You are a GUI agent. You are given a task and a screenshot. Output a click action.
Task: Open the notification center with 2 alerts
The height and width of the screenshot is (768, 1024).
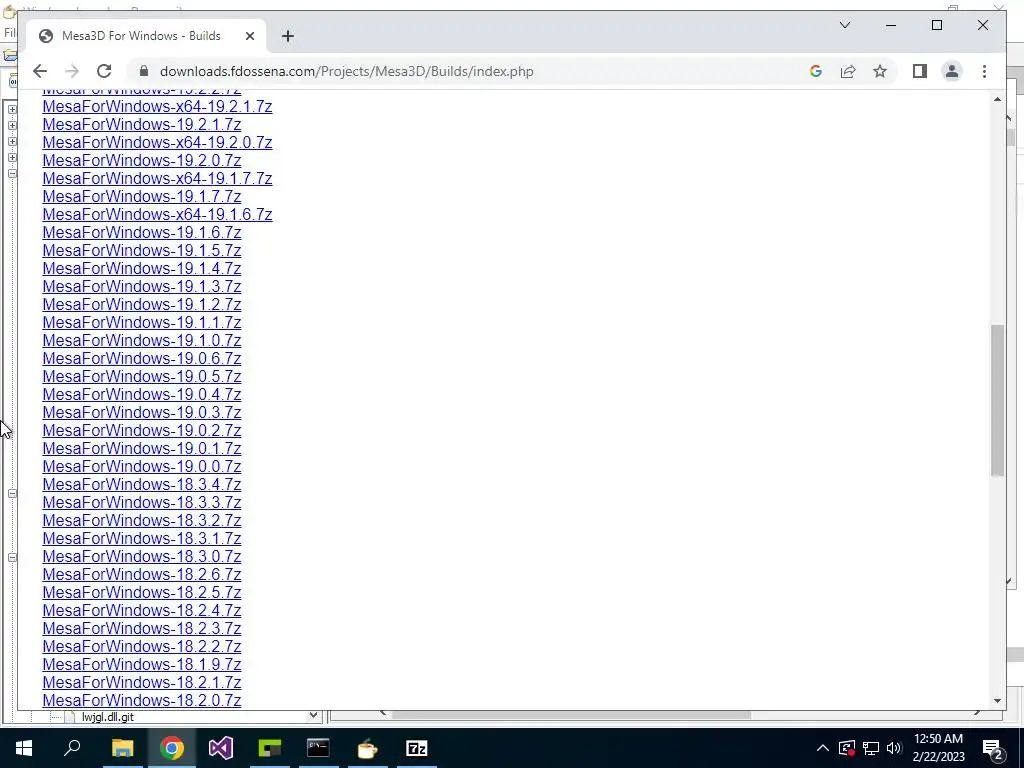coord(993,748)
